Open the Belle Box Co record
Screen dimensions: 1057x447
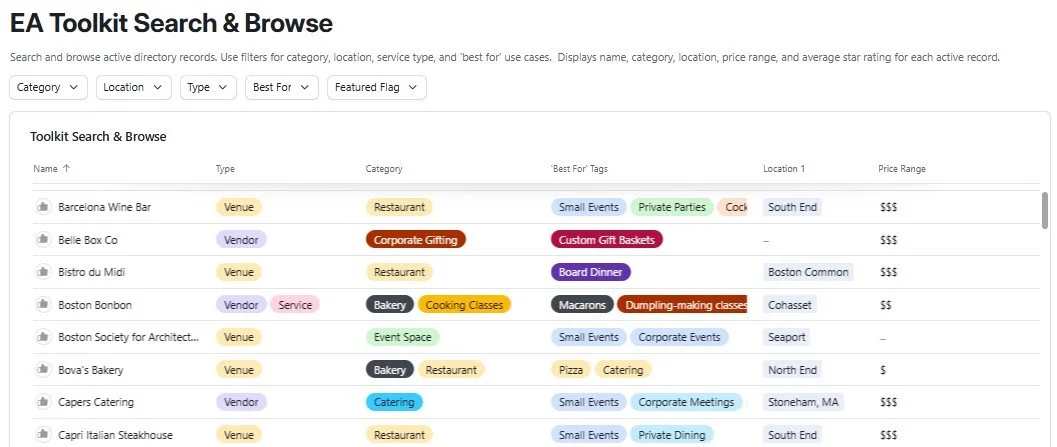pos(88,239)
